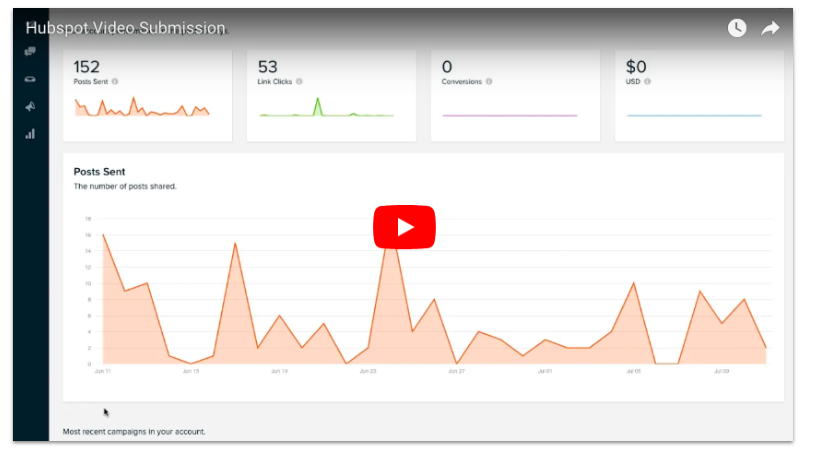Screen dimensions: 815x464
Task: Click 'Most recent campaigns in your account.' text
Action: click(x=134, y=432)
